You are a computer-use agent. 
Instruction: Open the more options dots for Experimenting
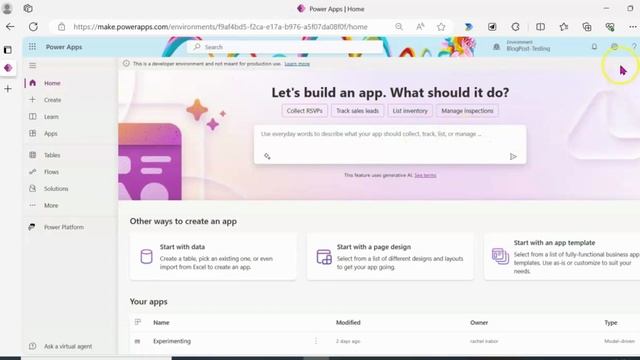coord(316,341)
